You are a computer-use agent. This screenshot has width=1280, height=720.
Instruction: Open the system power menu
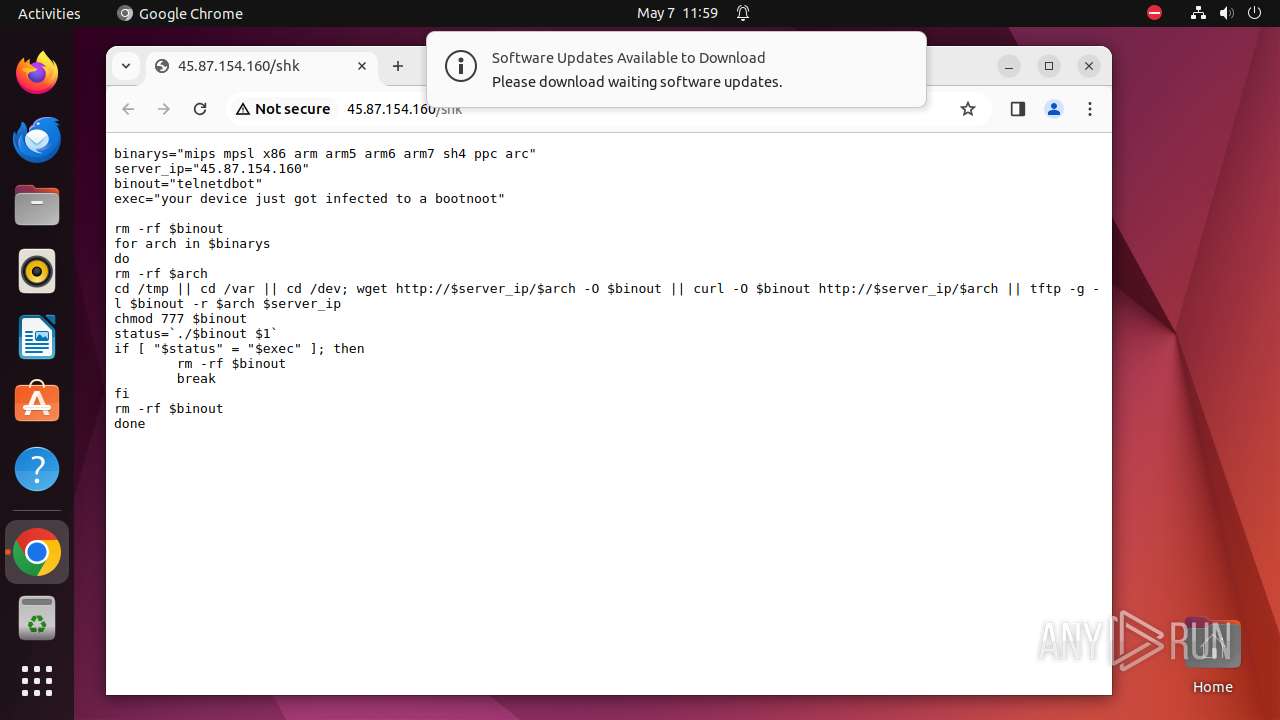[1253, 13]
